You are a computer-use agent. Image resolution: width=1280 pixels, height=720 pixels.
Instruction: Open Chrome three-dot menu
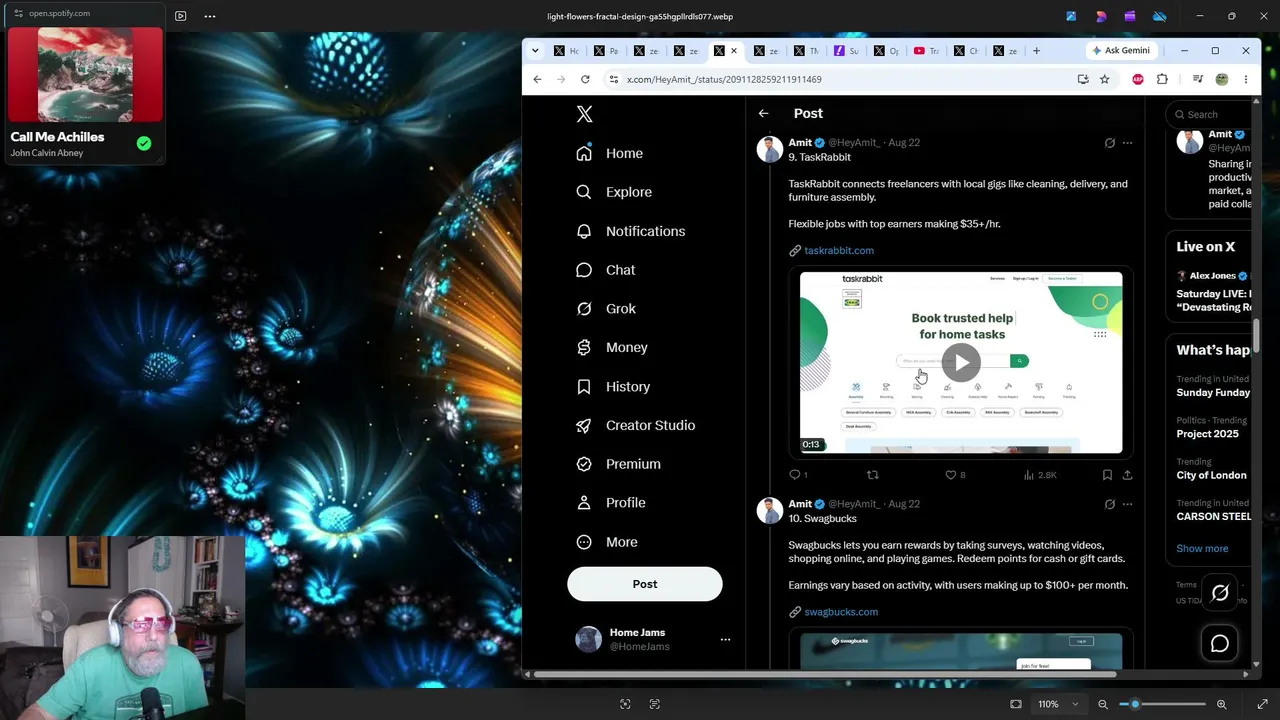tap(1245, 79)
